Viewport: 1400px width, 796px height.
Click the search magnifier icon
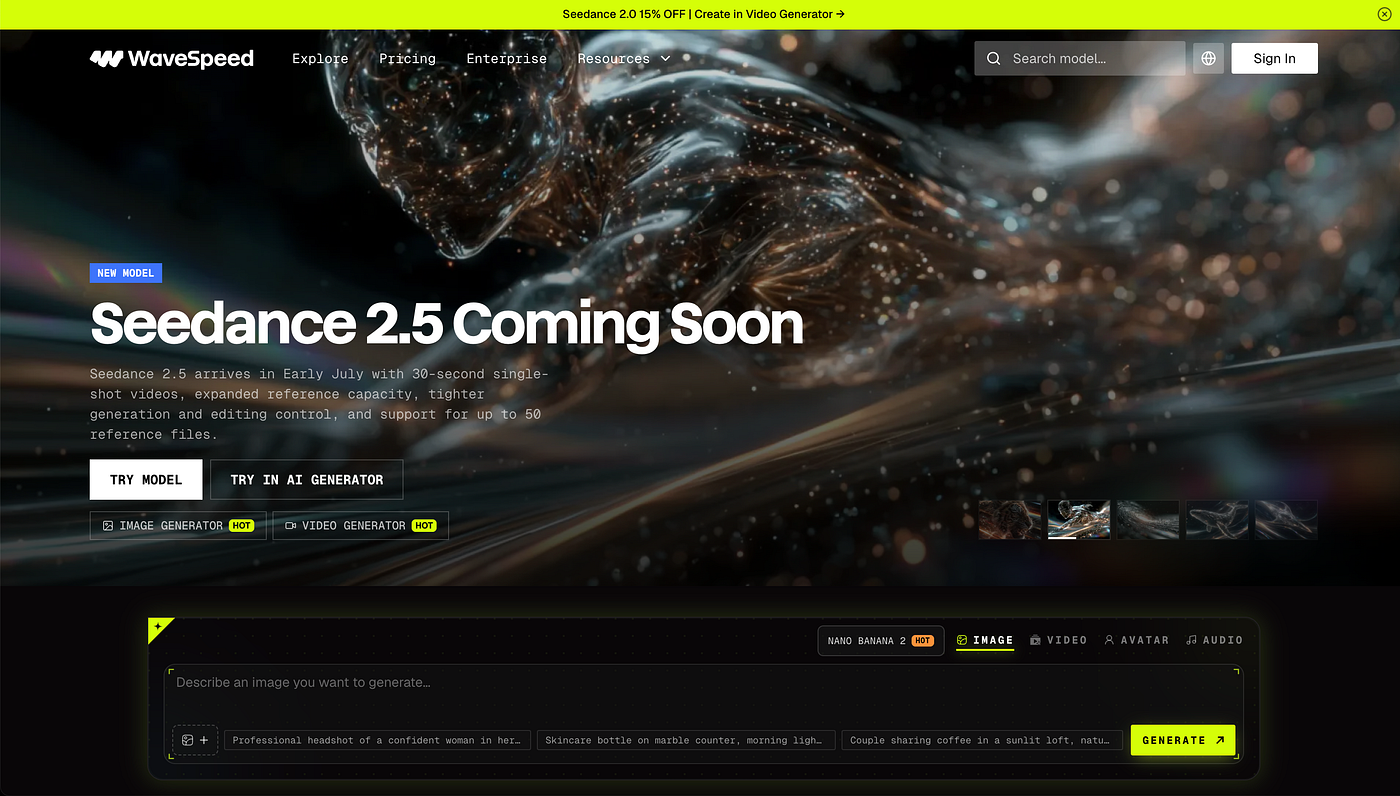993,58
